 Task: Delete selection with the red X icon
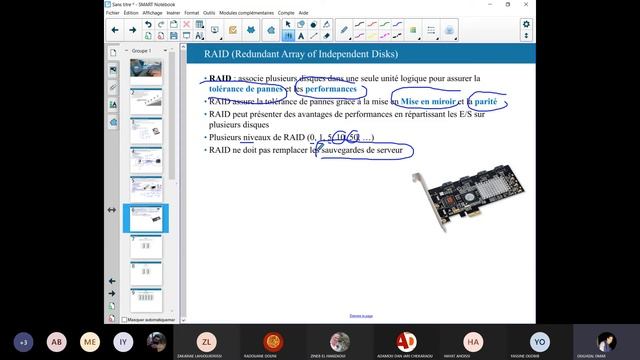pos(187,24)
